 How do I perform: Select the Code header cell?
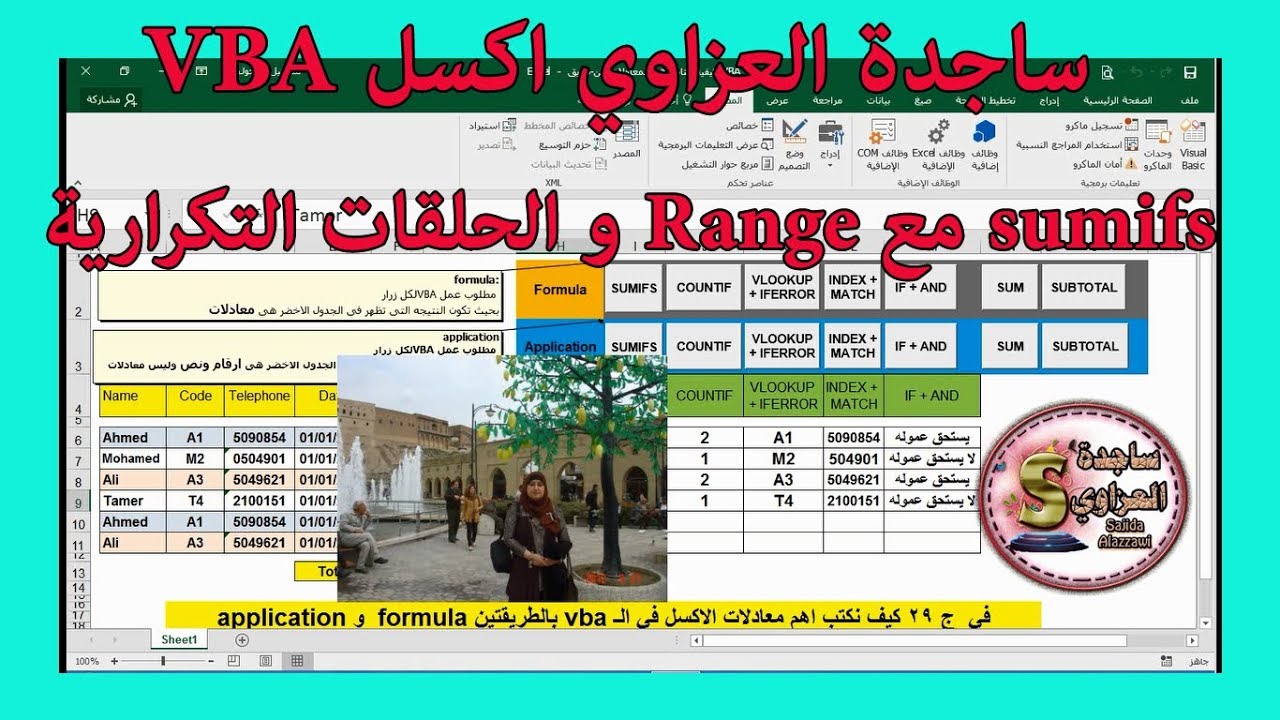[x=195, y=396]
